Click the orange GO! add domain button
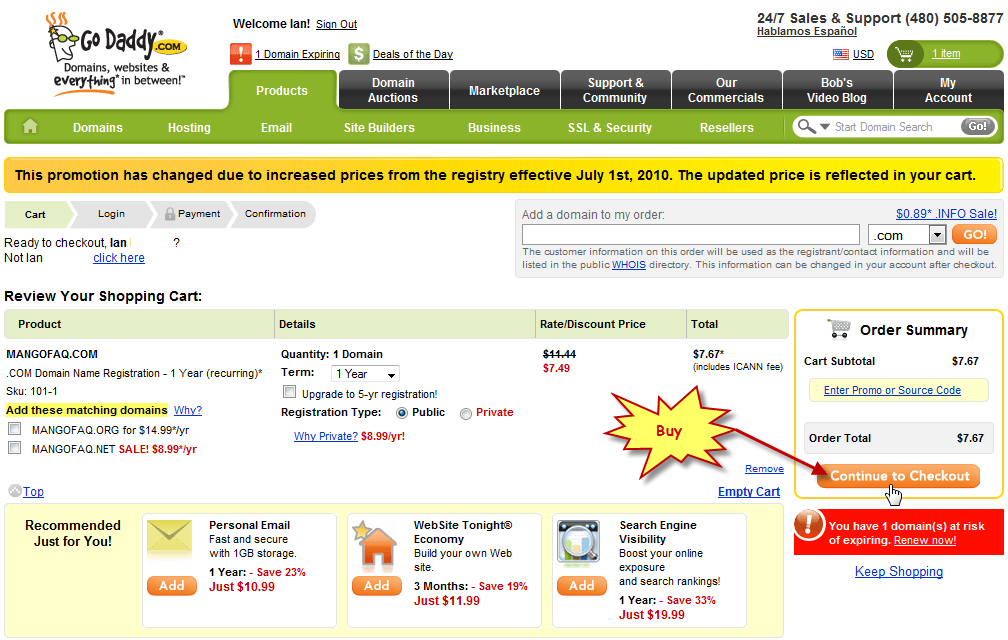The image size is (1008, 640). point(975,235)
